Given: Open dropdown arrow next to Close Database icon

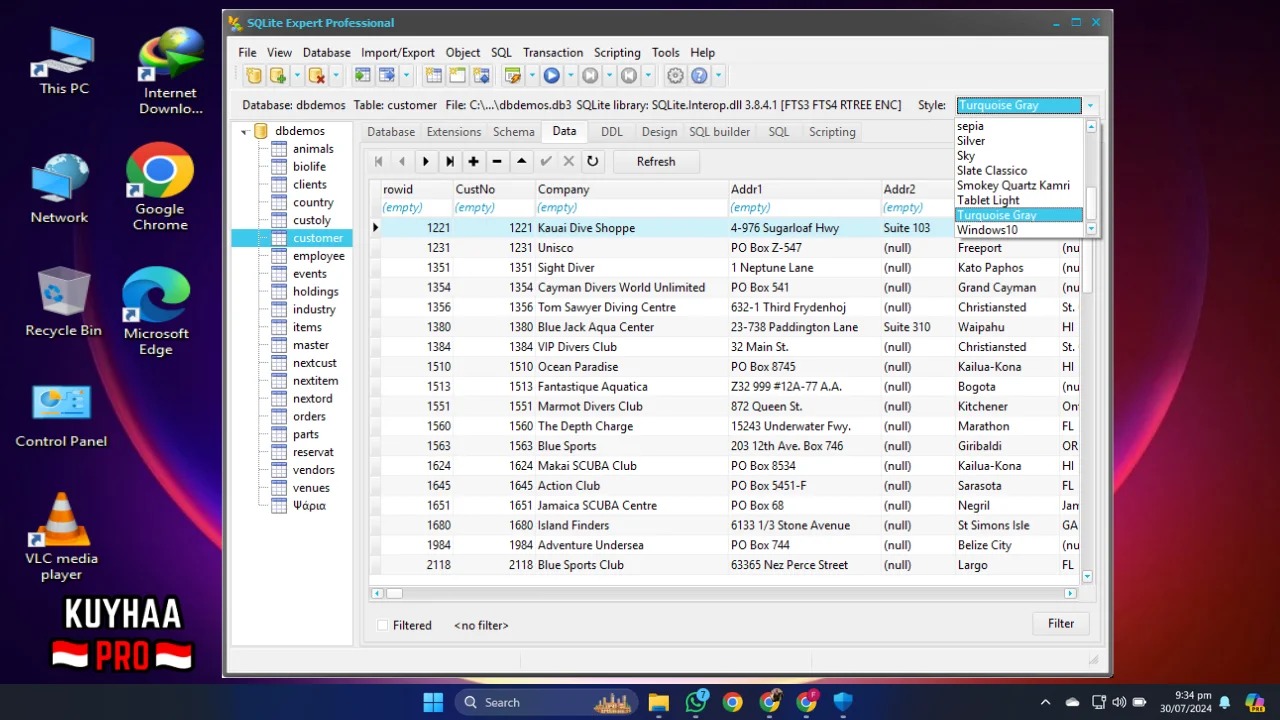Looking at the screenshot, I should tap(336, 76).
